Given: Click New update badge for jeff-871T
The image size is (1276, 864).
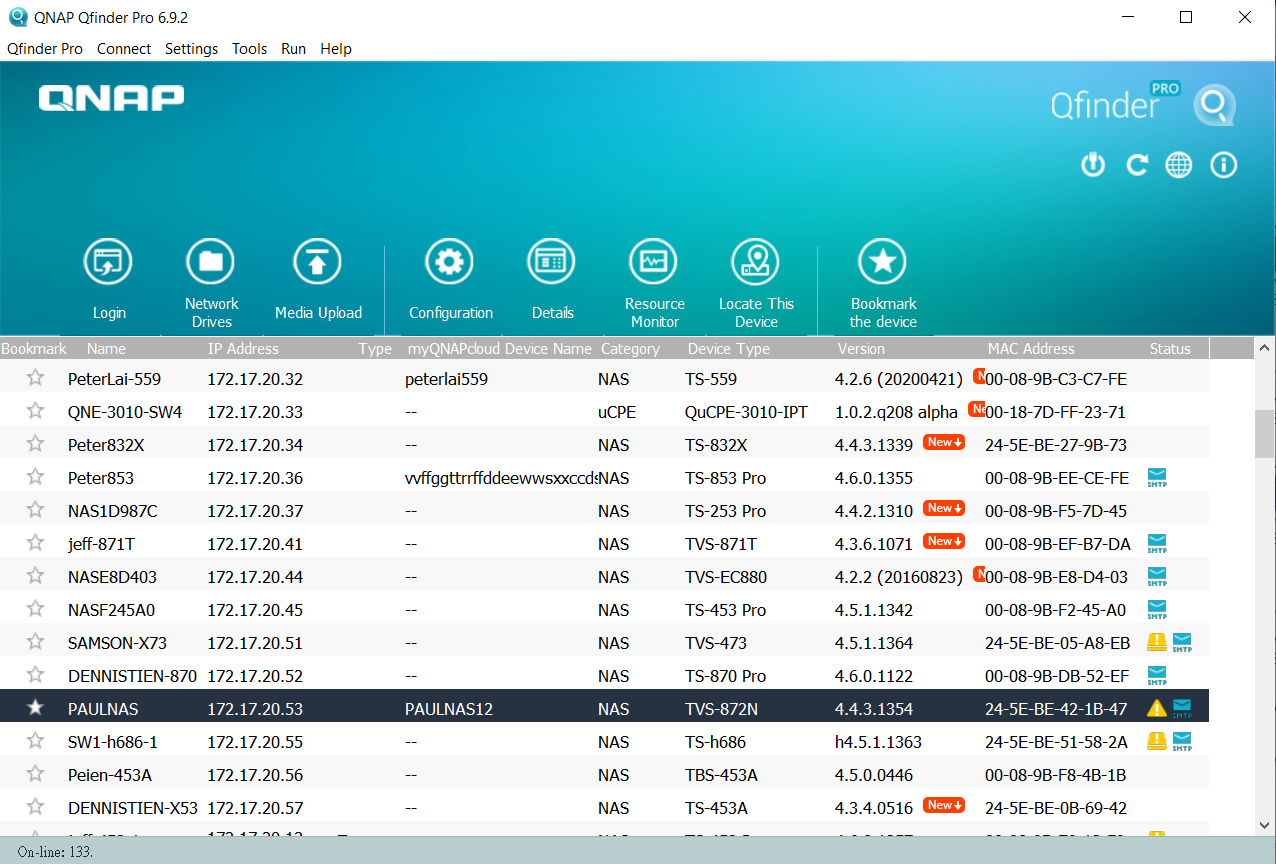Looking at the screenshot, I should (x=943, y=542).
